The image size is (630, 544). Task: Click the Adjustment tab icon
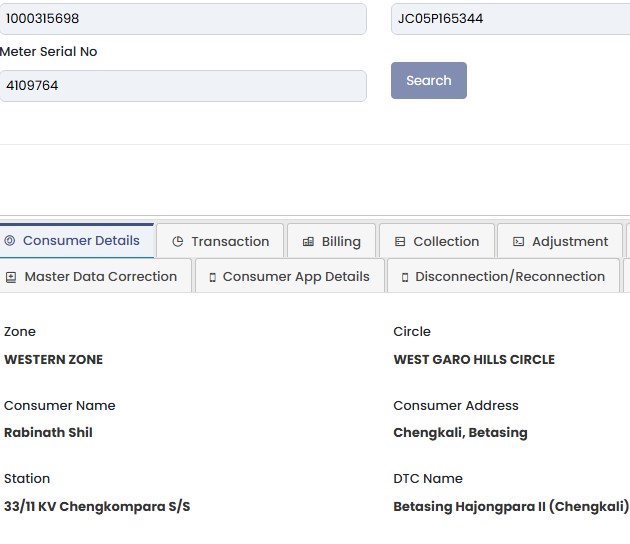coord(518,242)
